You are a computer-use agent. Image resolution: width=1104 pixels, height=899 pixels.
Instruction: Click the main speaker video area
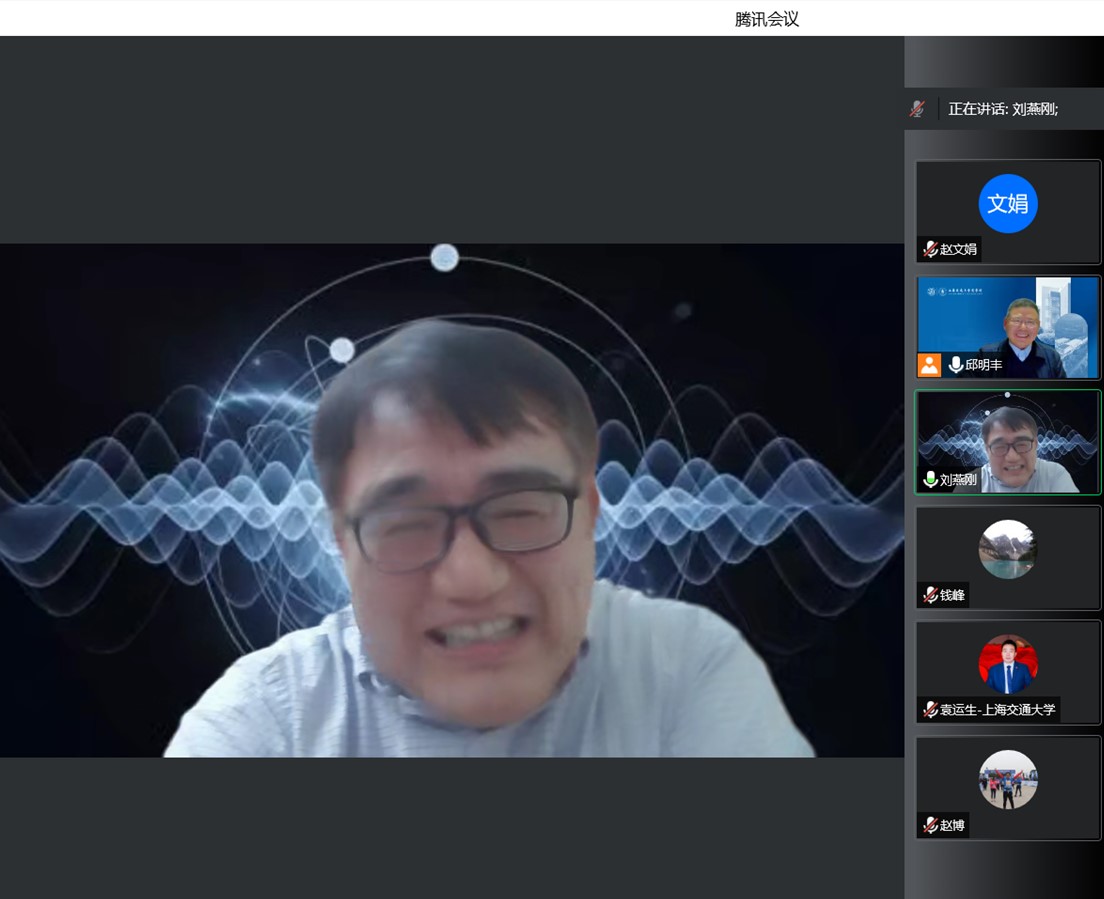click(452, 500)
